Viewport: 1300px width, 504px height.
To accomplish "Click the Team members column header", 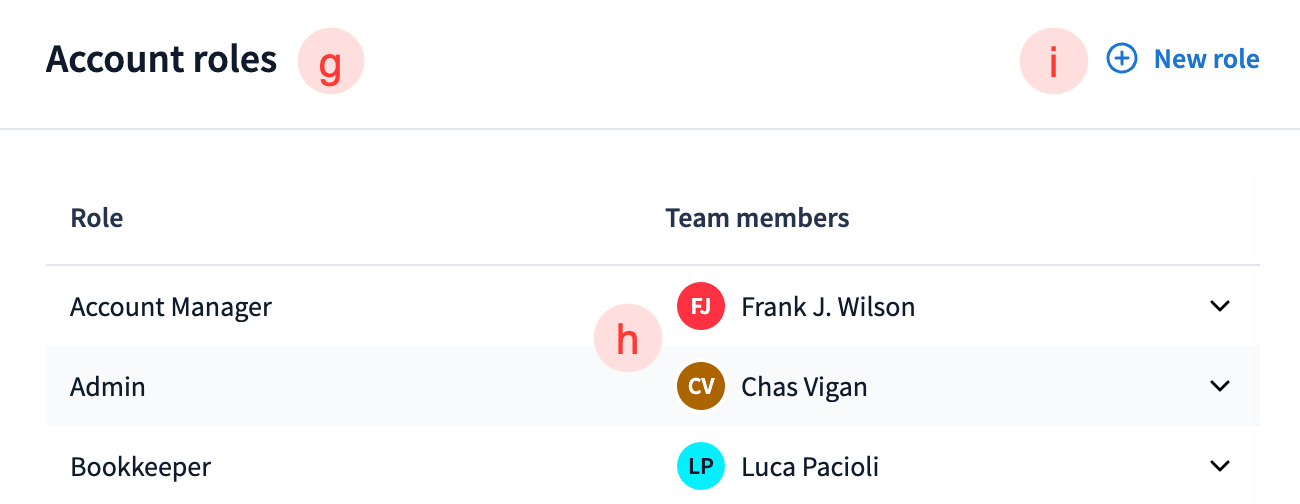I will coord(757,218).
